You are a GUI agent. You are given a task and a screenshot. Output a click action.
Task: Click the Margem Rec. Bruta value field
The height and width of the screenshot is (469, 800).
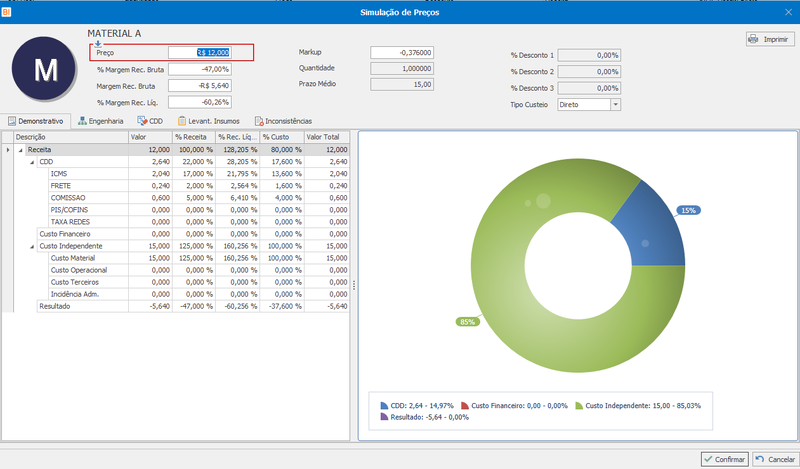[199, 86]
